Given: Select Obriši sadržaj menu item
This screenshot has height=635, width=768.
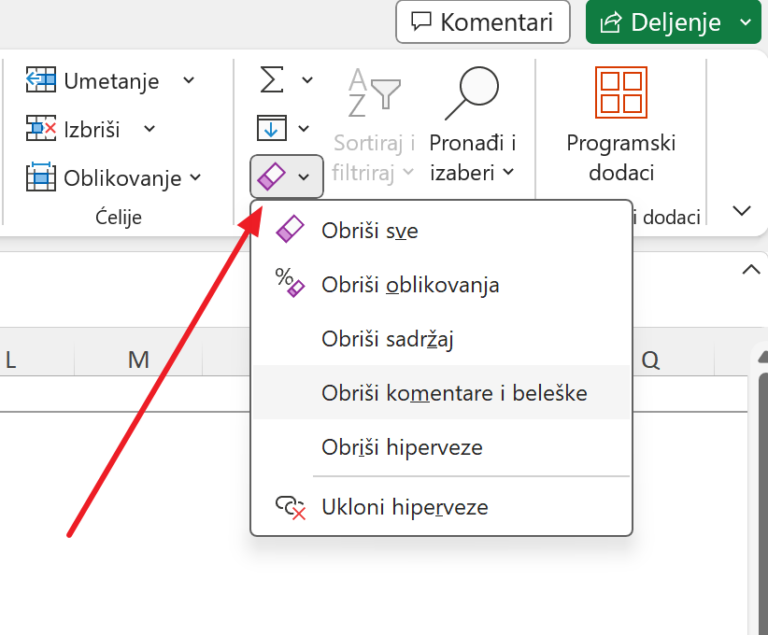Looking at the screenshot, I should click(441, 339).
